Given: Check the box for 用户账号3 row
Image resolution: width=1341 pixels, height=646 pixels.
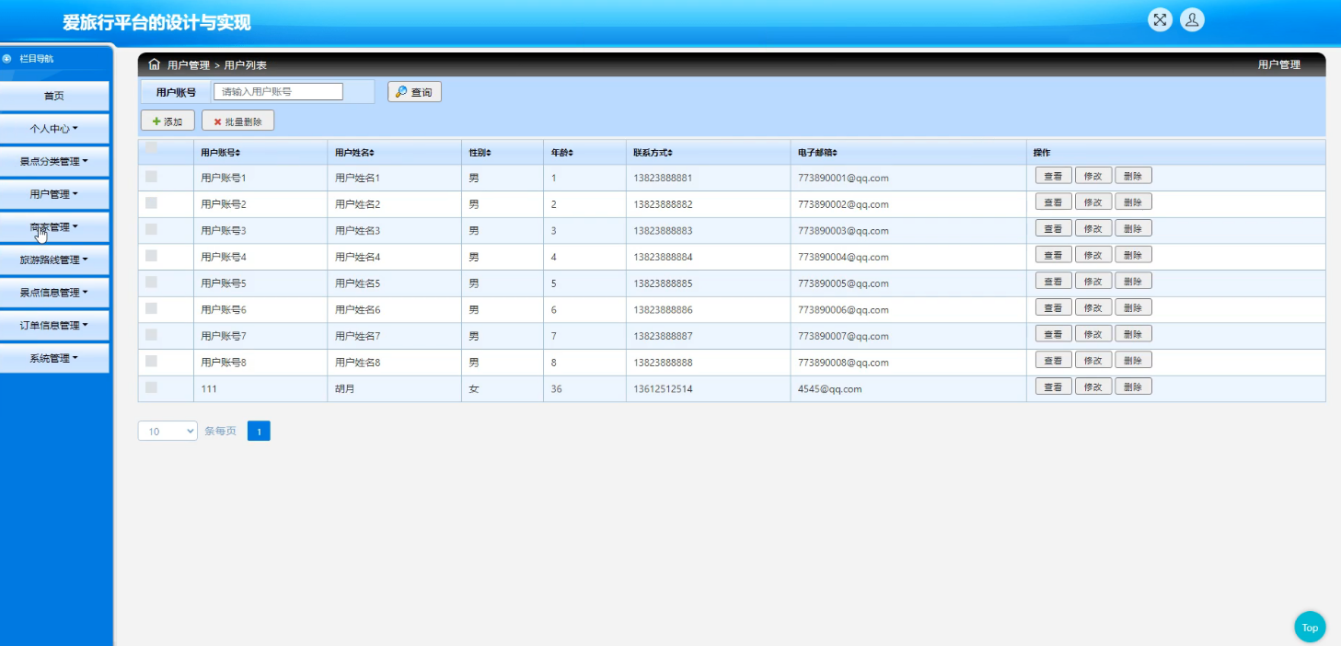Looking at the screenshot, I should [152, 229].
